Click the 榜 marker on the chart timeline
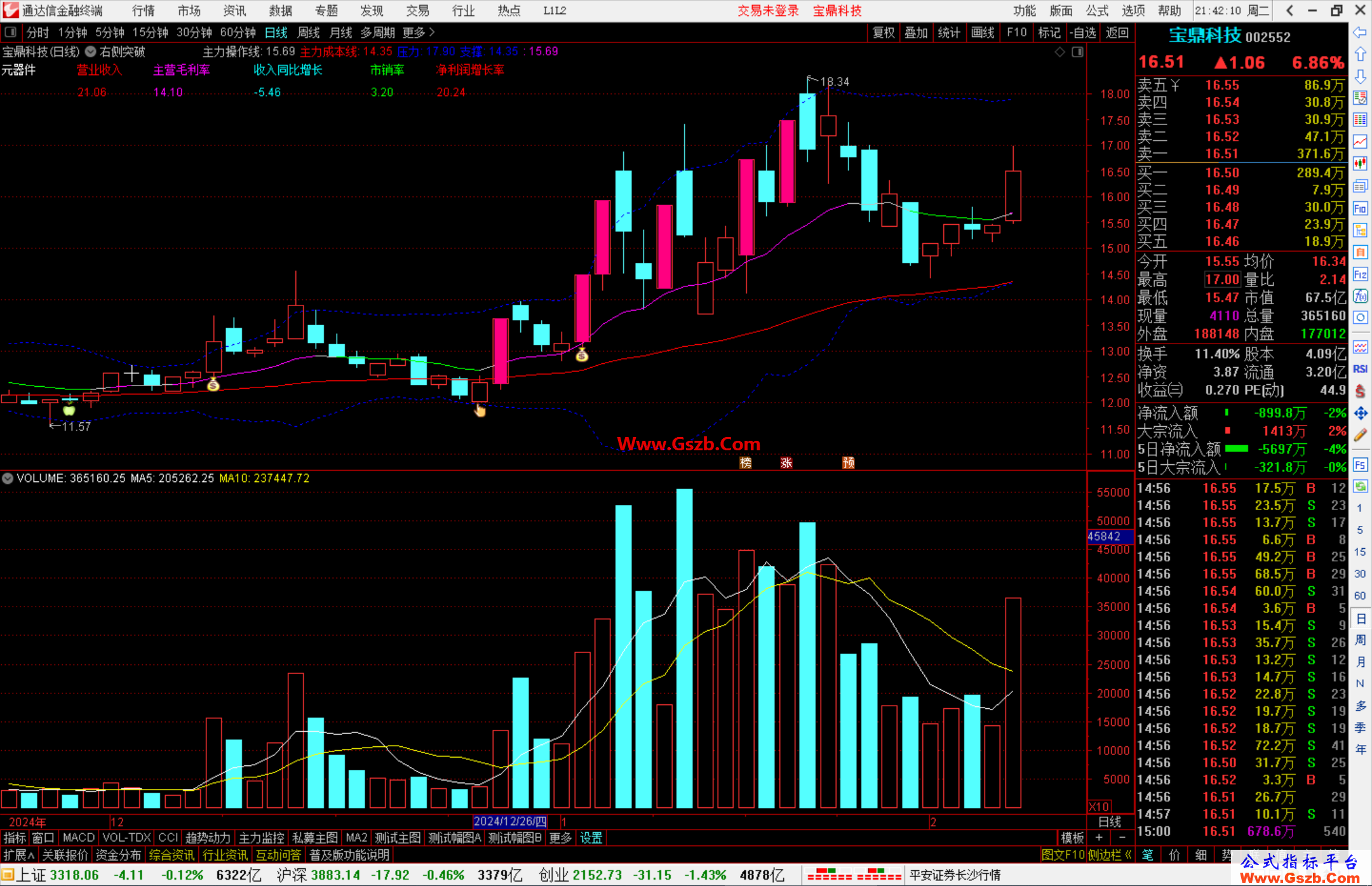 pyautogui.click(x=746, y=463)
